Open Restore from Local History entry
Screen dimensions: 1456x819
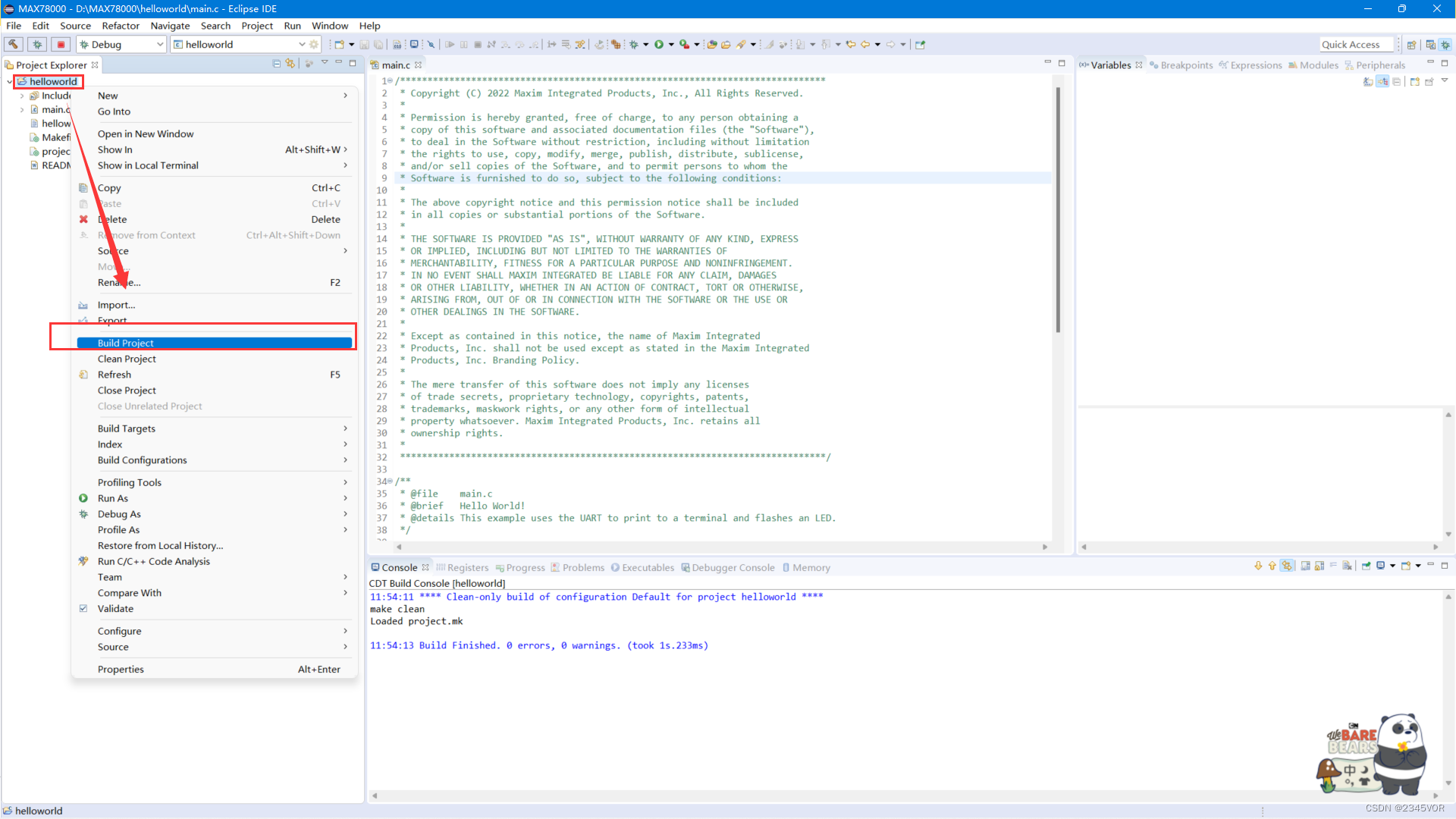(x=215, y=546)
